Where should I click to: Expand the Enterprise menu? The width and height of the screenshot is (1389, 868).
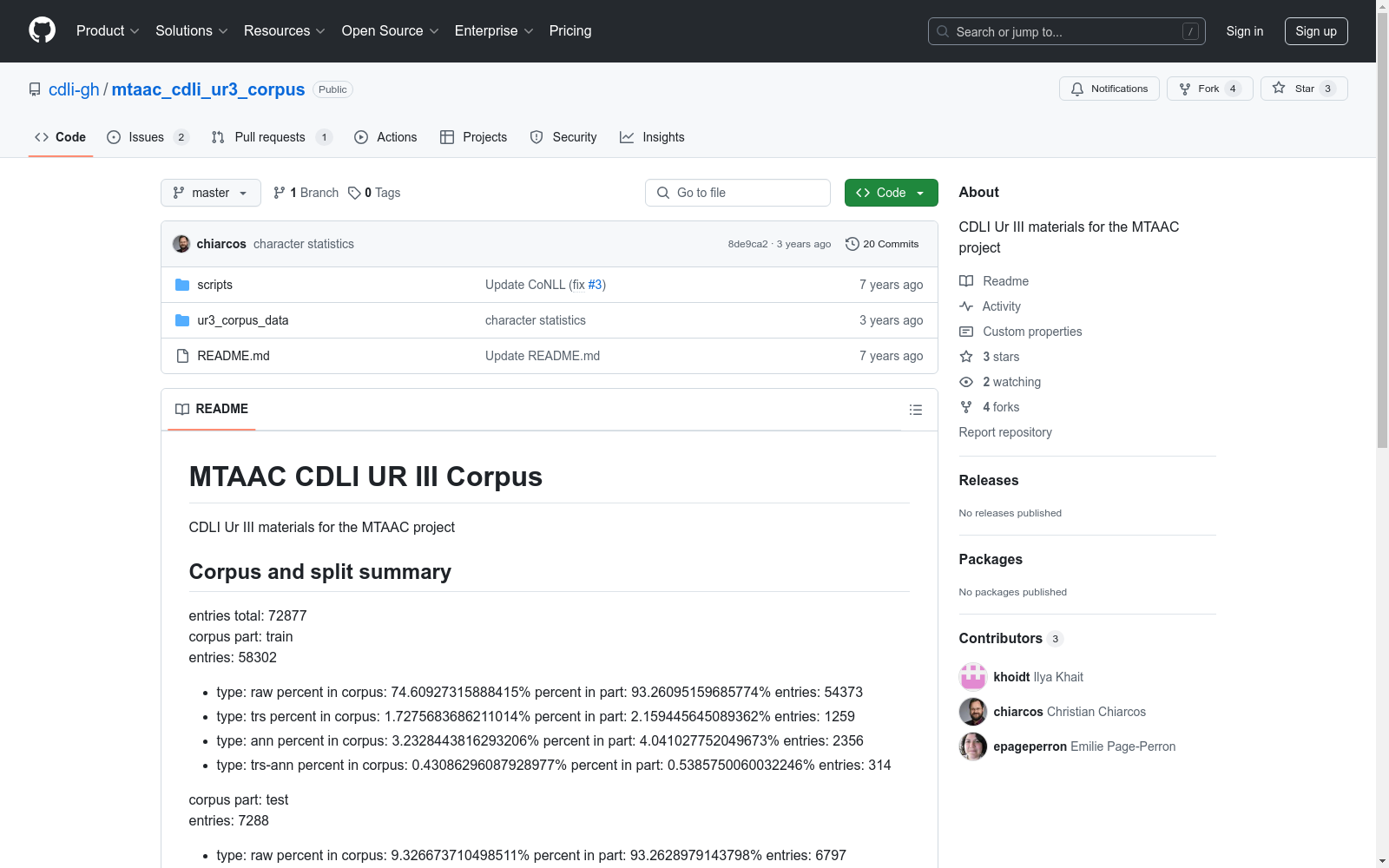[x=494, y=30]
